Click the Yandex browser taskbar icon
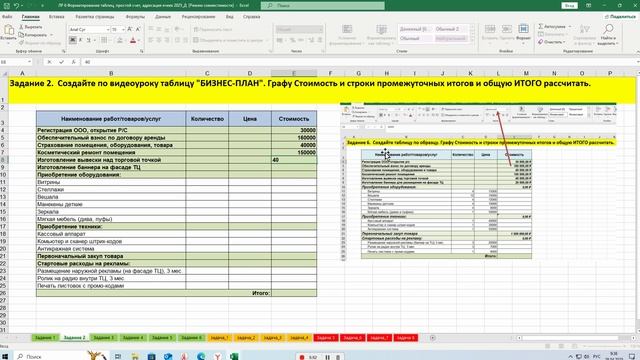Screen dimensions: 640x360 (218, 356)
